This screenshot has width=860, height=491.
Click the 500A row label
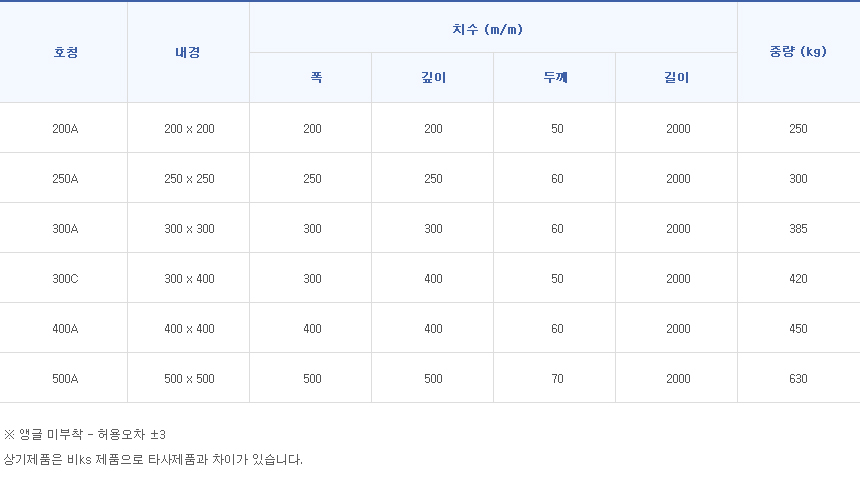[65, 379]
